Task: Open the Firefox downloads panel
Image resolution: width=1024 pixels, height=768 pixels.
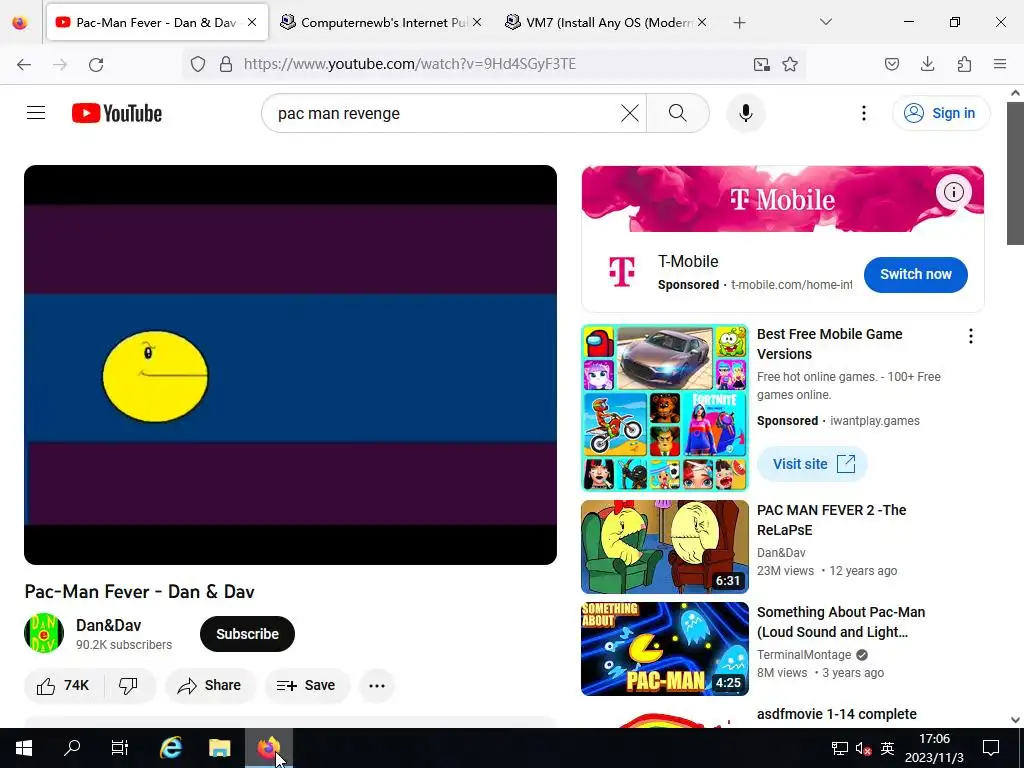Action: coord(927,64)
